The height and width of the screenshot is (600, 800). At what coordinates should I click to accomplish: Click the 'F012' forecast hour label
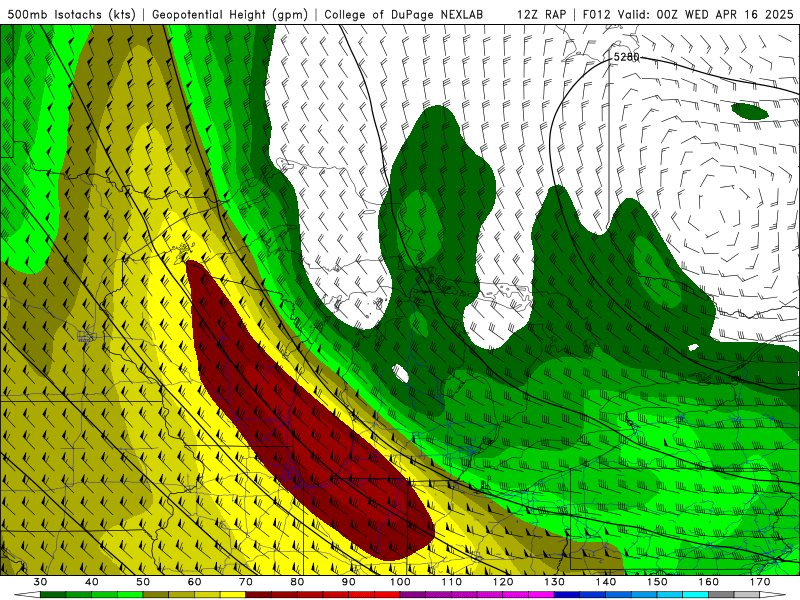click(x=596, y=15)
